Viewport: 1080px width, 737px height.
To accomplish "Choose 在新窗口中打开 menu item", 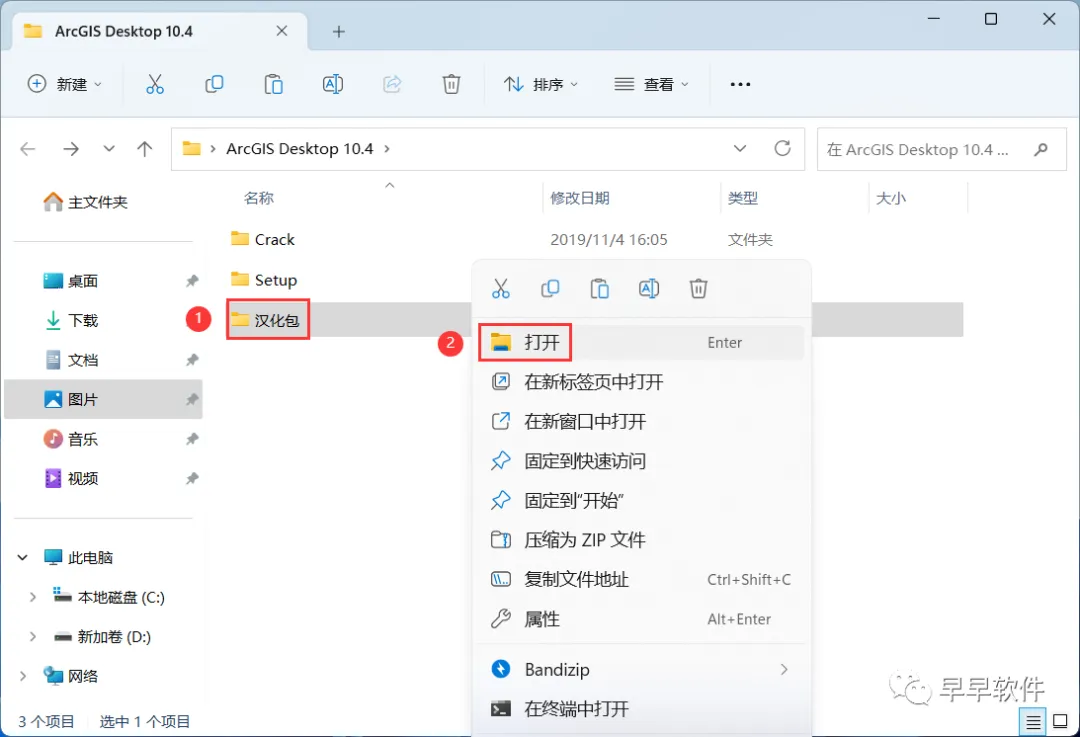I will tap(641, 422).
